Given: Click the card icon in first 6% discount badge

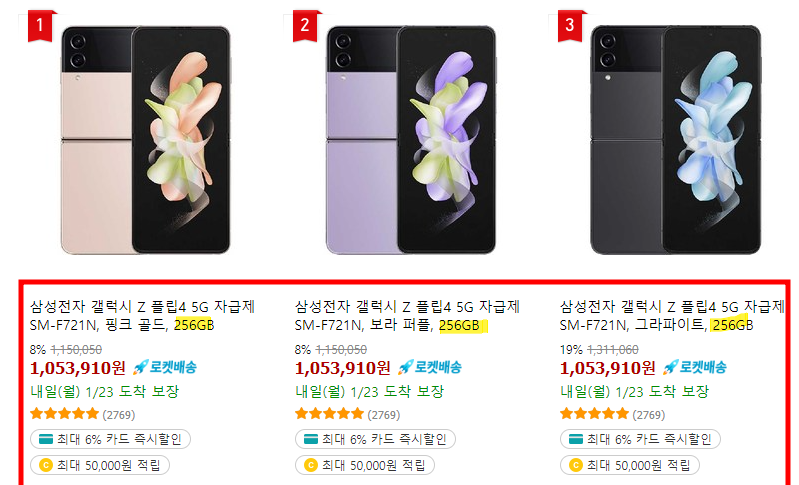Looking at the screenshot, I should click(46, 439).
